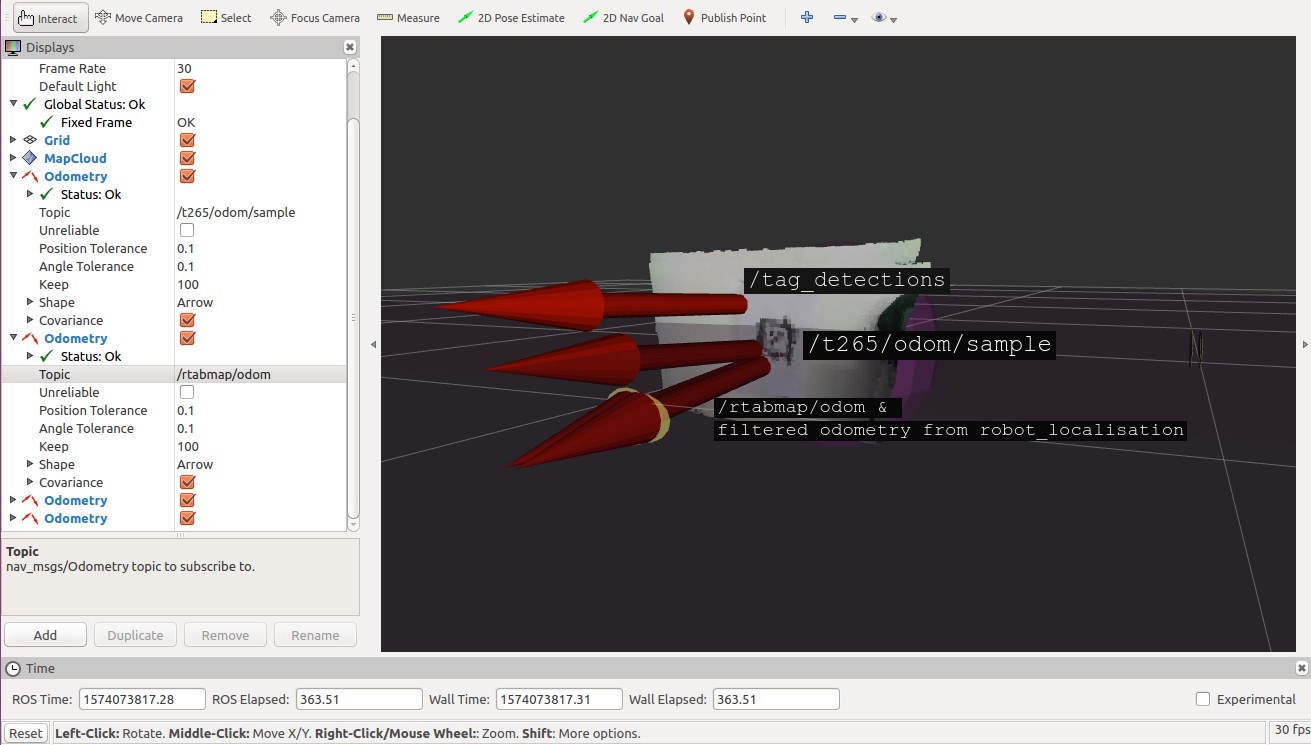Toggle the Default Light checkbox
1311x745 pixels.
coord(187,86)
